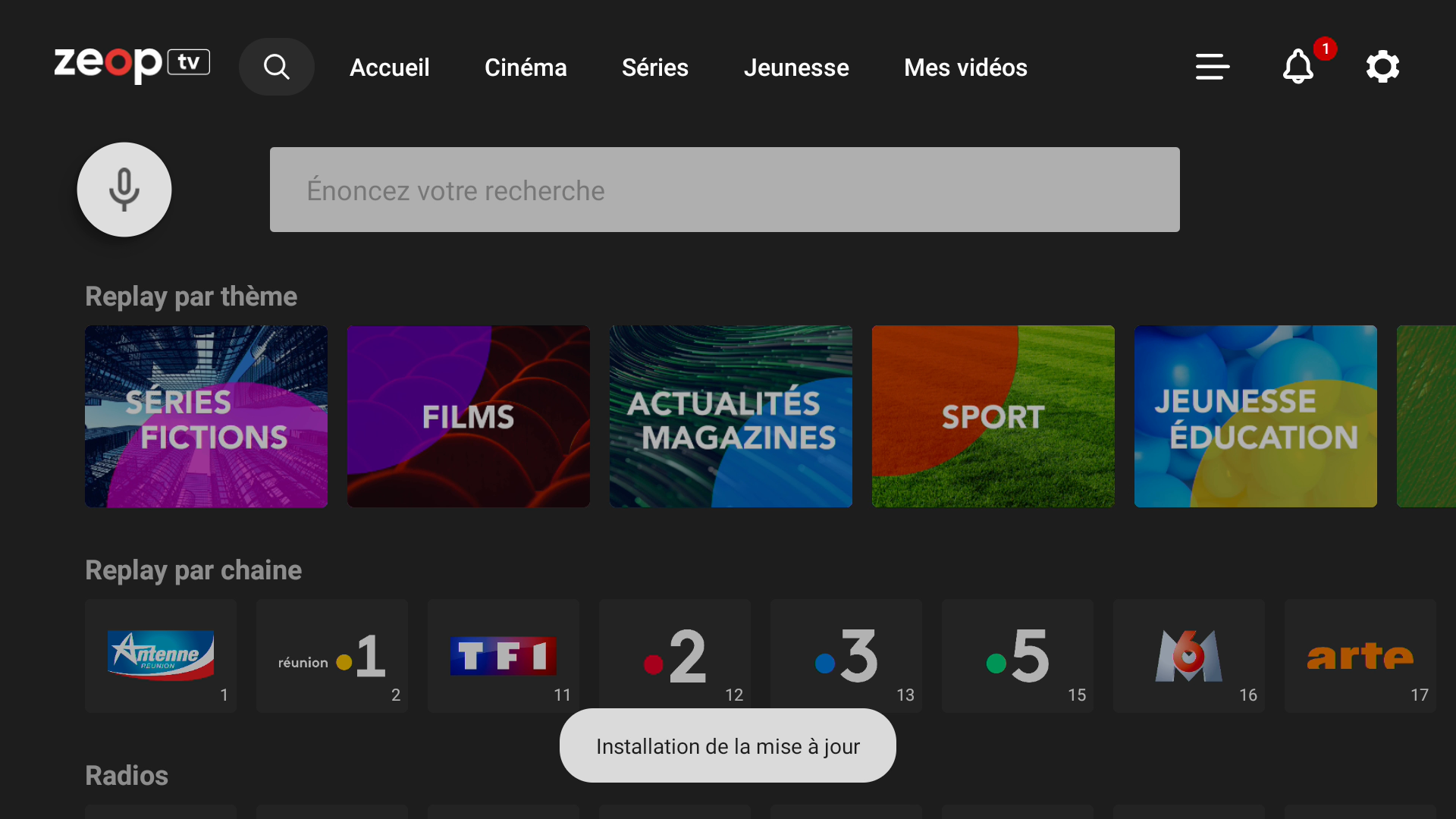Open JEUNESSE ÉDUCATION replay category
Viewport: 1456px width, 819px height.
tap(1255, 416)
